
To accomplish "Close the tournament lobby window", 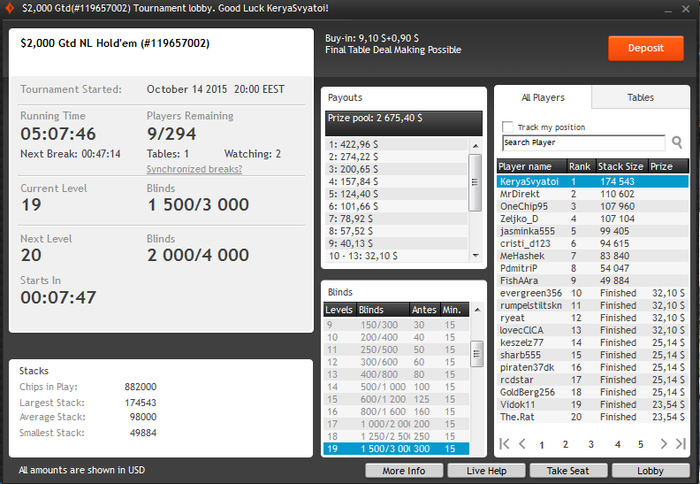I will 686,9.
